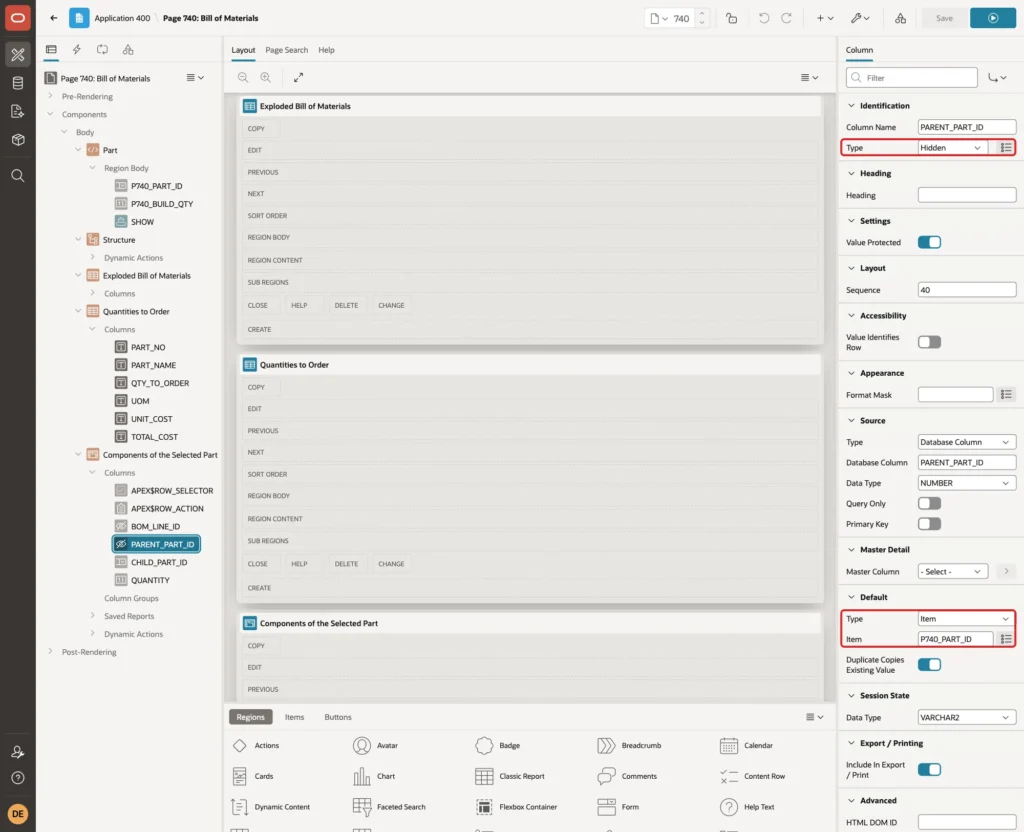The height and width of the screenshot is (832, 1024).
Task: Open the Default Type Item dropdown
Action: tap(967, 618)
